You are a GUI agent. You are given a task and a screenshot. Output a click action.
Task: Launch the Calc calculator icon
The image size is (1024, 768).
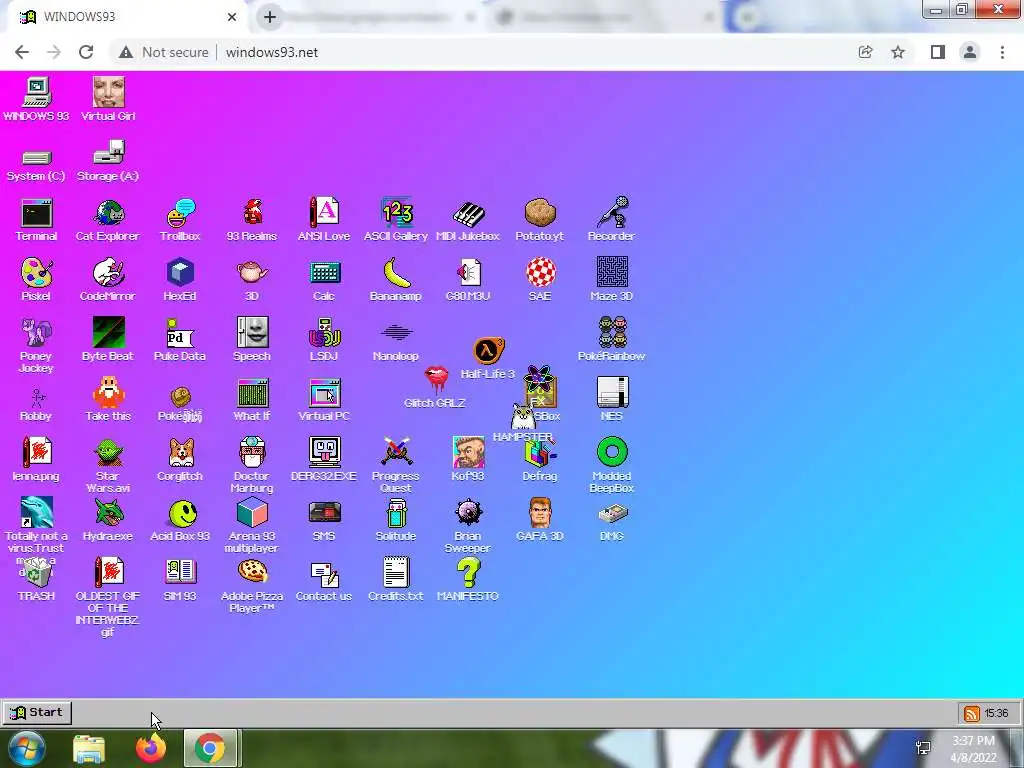coord(324,273)
